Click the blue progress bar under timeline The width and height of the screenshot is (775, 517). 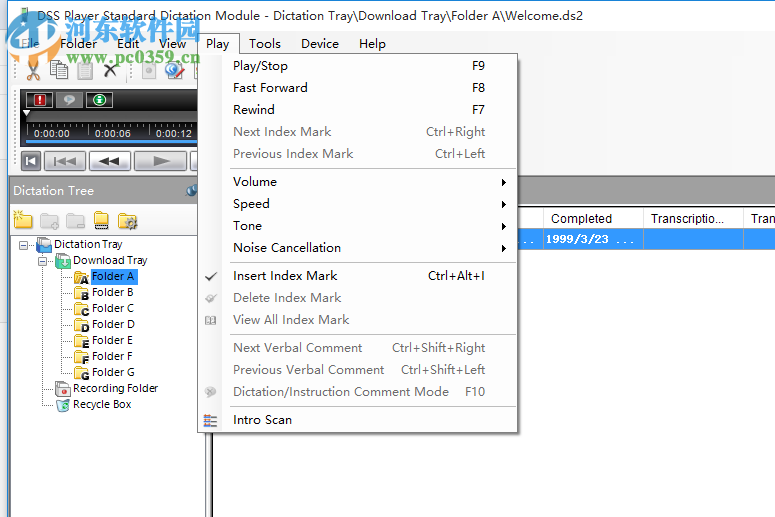coord(111,142)
